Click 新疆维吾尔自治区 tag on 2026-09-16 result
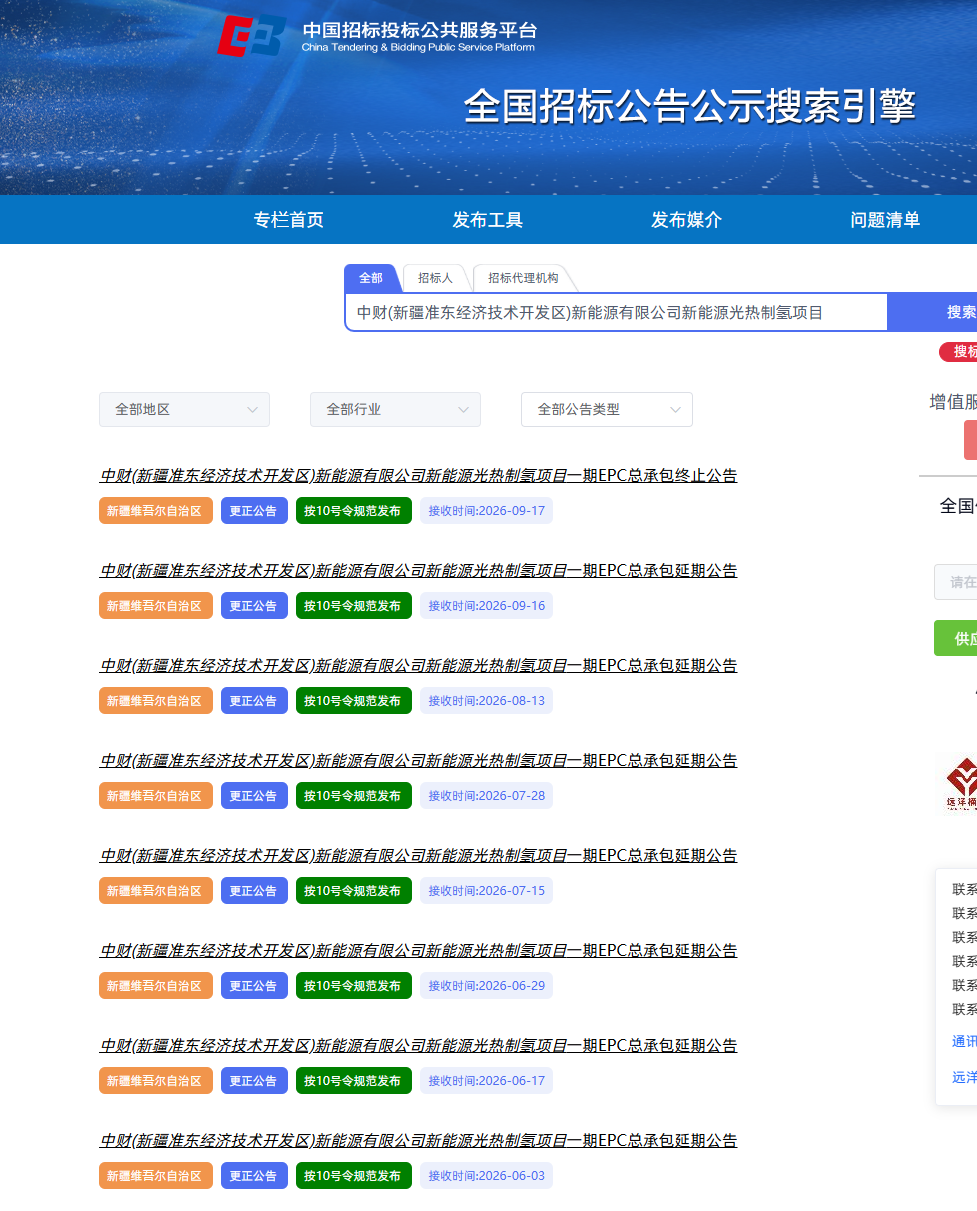The image size is (977, 1211). (x=156, y=606)
